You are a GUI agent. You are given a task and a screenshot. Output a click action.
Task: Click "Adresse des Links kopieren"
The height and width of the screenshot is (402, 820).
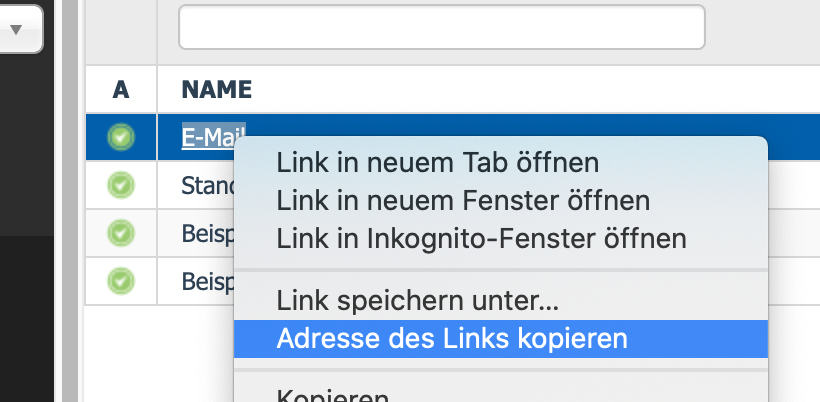click(452, 338)
